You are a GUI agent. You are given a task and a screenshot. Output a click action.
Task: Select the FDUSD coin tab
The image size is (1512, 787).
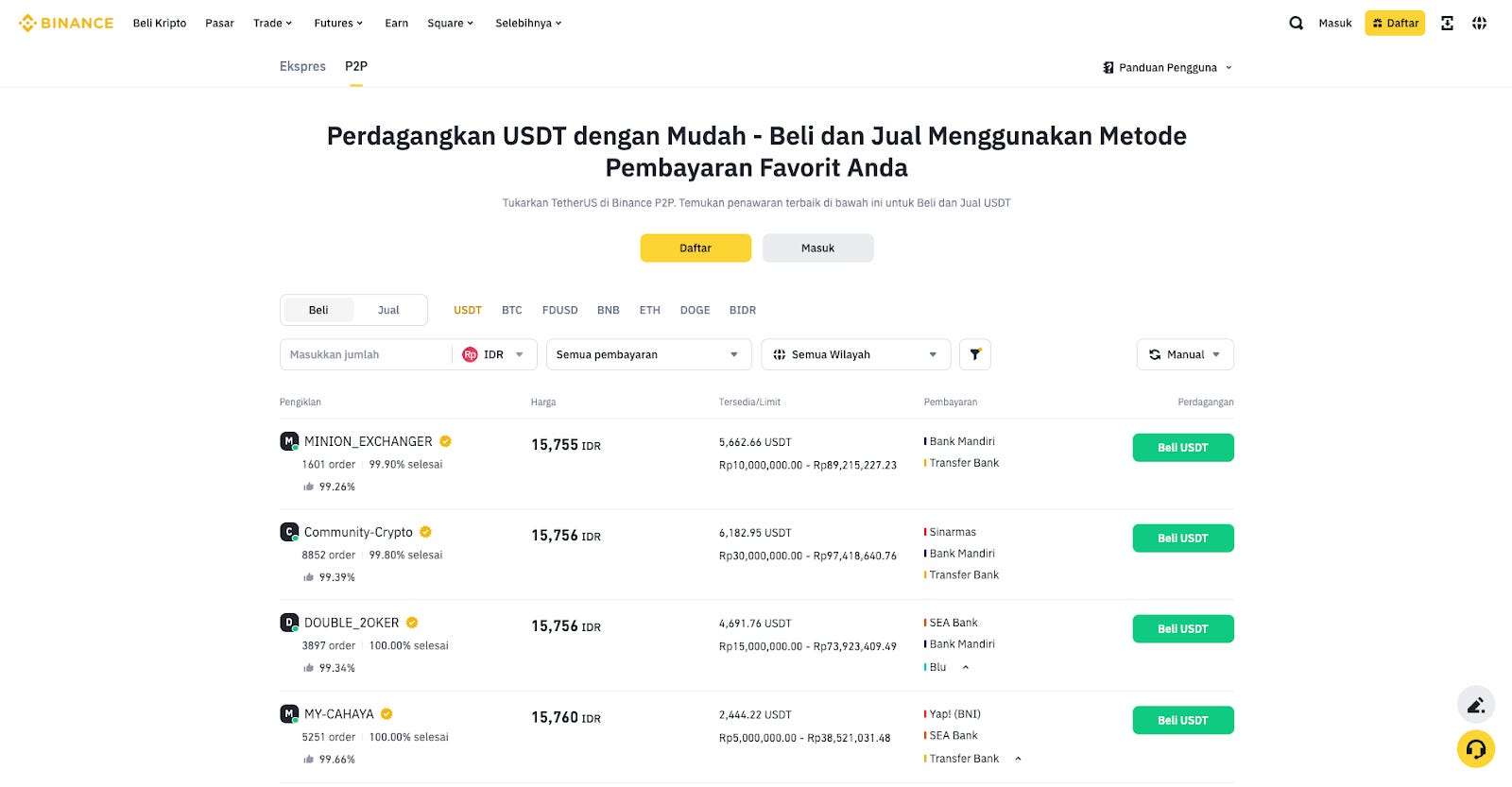point(560,310)
